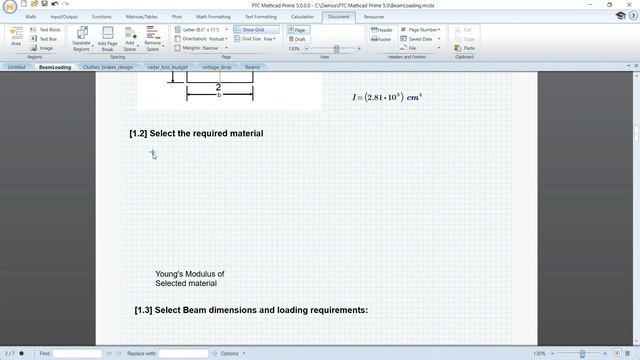The image size is (640, 360).
Task: Open the Math ribbon tab
Action: click(x=31, y=17)
